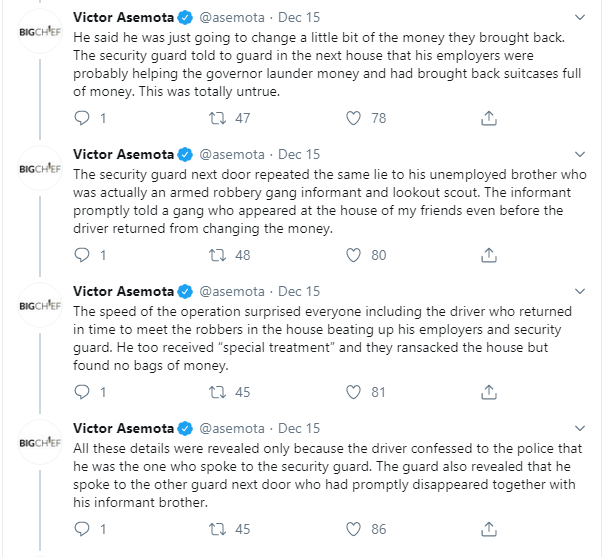Image resolution: width=614 pixels, height=557 pixels.
Task: Share the first tweet about money laundering
Action: (488, 118)
